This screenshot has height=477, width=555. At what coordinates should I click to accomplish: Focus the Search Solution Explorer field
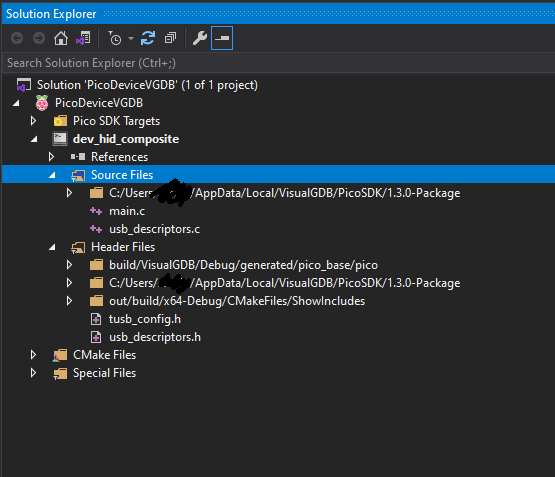278,63
